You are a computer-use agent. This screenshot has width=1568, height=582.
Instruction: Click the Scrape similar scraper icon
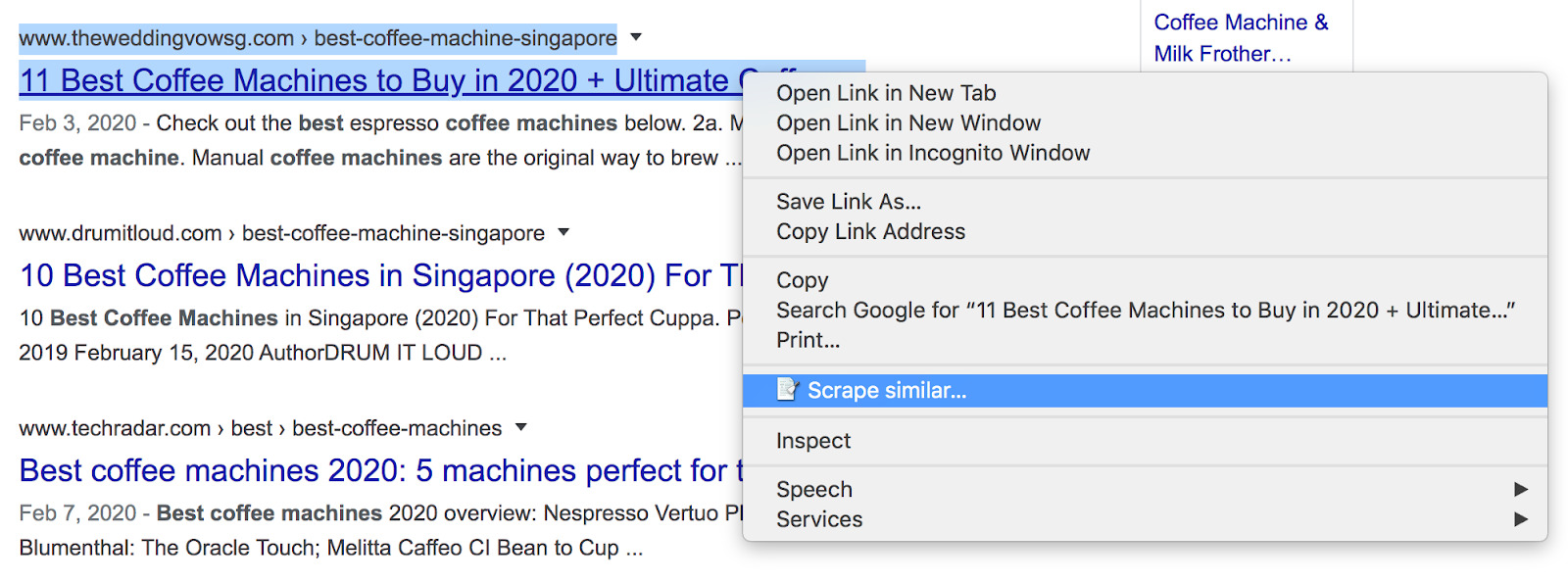[x=787, y=389]
